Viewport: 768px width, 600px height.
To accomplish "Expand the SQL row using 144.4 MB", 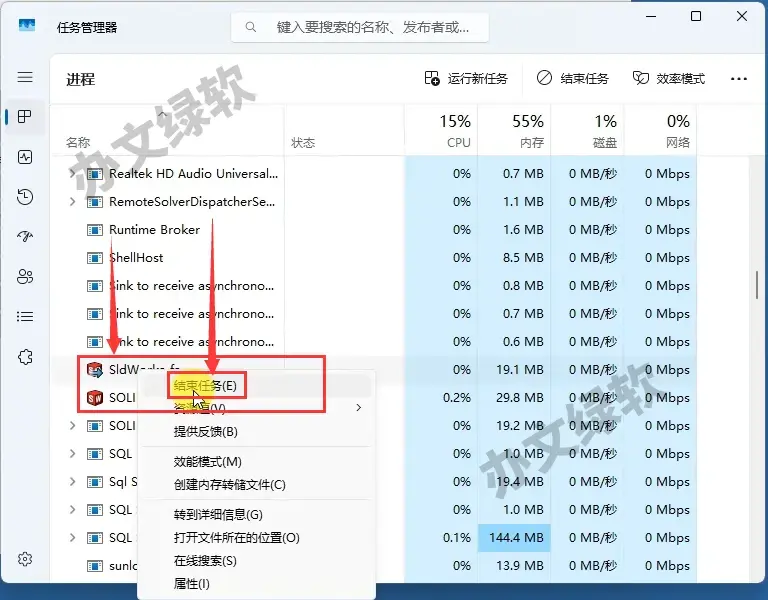I will point(72,538).
